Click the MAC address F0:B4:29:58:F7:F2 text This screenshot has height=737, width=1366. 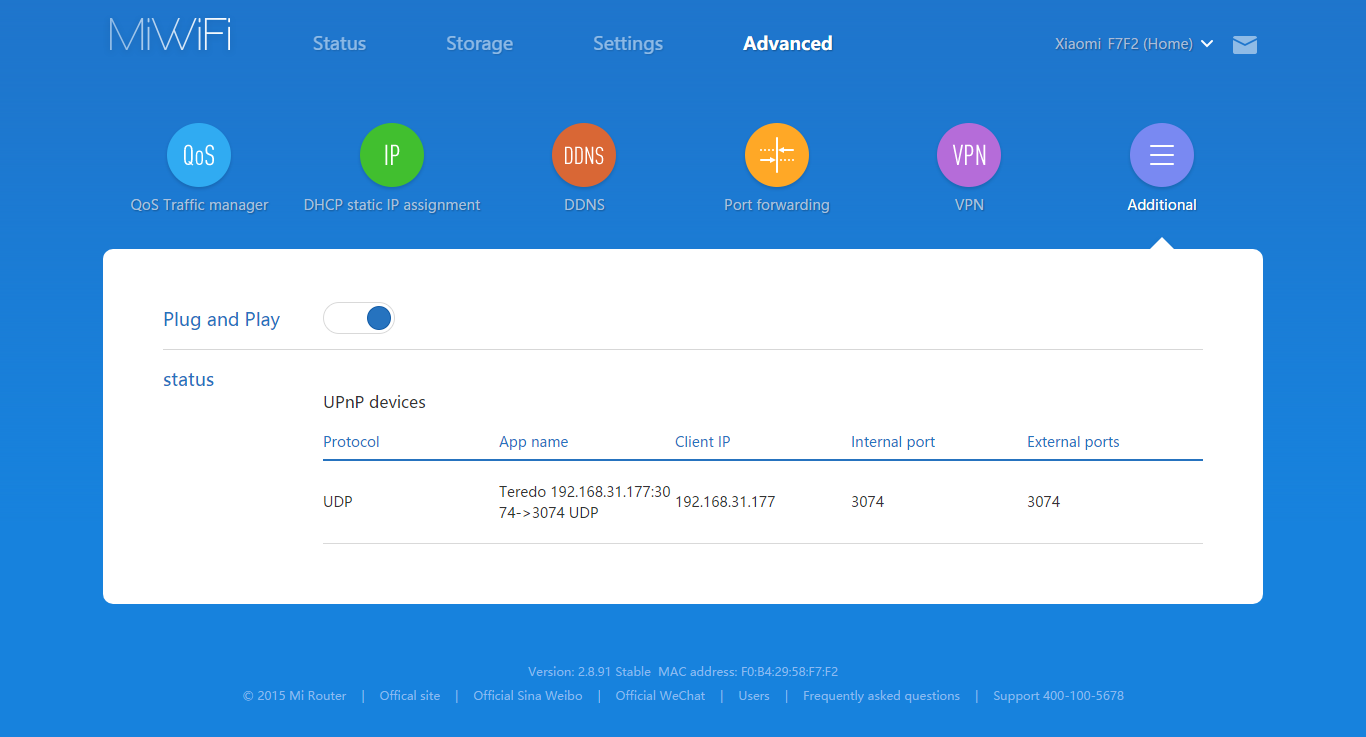coord(748,672)
